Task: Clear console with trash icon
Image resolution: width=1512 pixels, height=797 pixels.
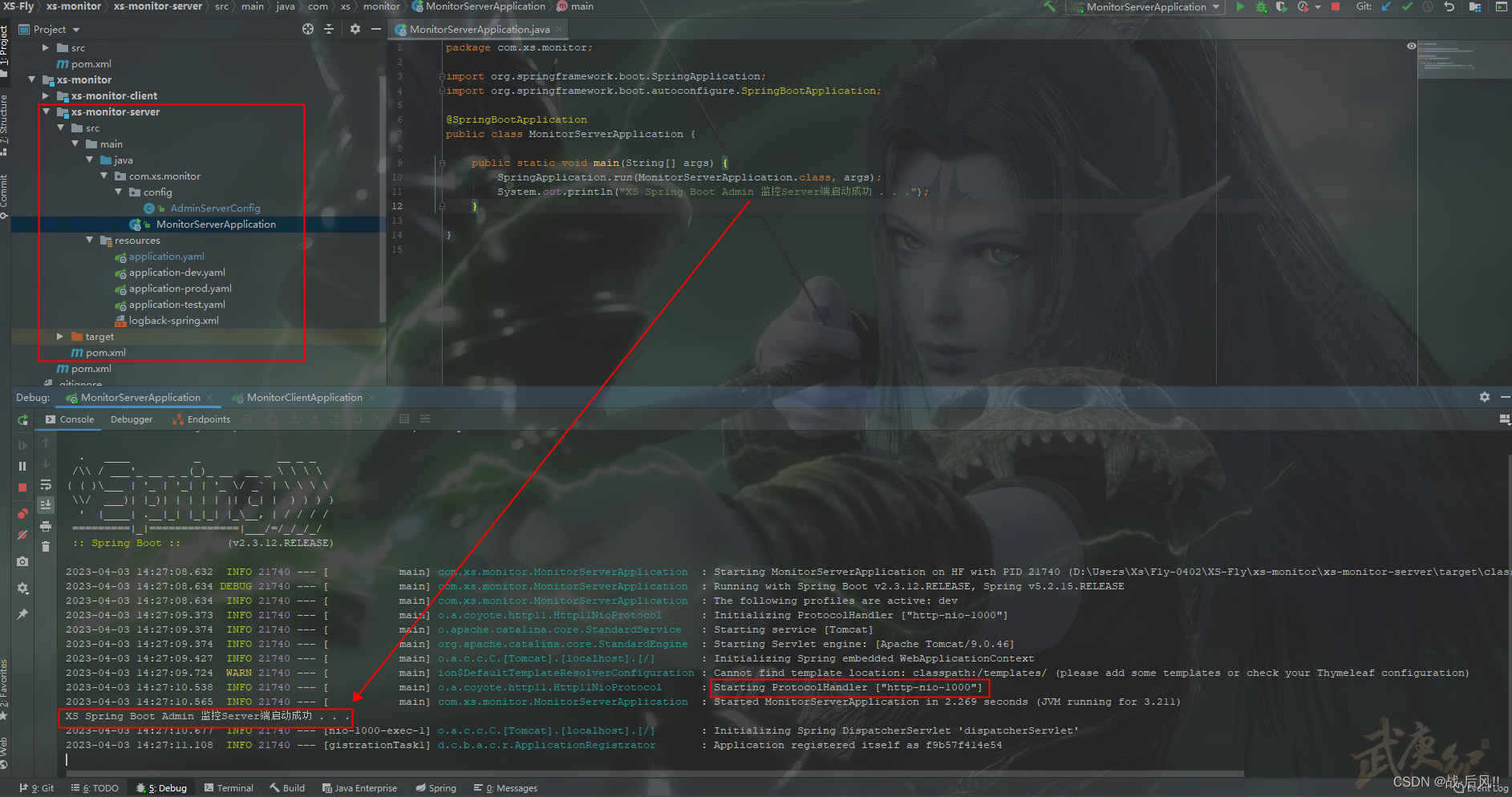Action: click(46, 547)
